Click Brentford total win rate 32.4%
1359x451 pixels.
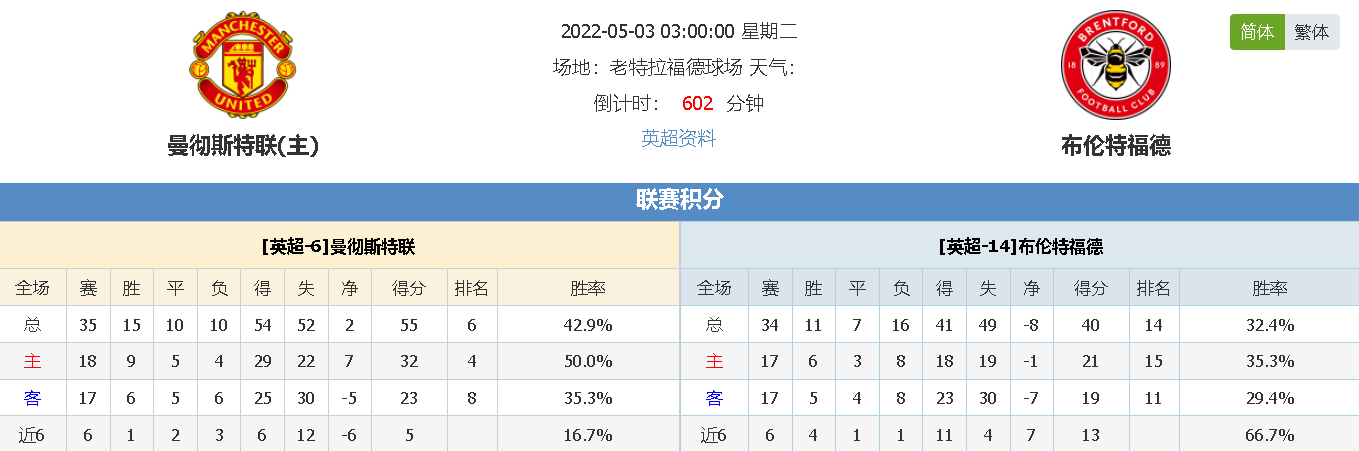[x=1270, y=325]
